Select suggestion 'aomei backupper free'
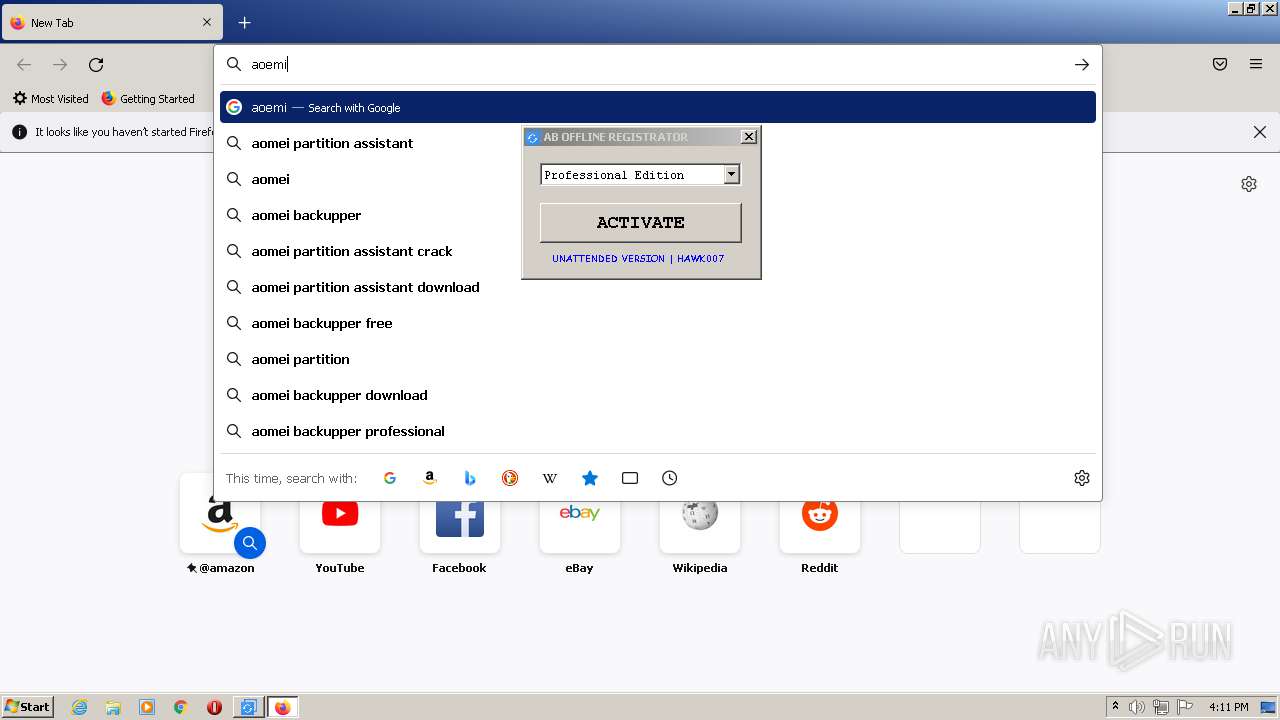The width and height of the screenshot is (1280, 720). click(x=658, y=323)
